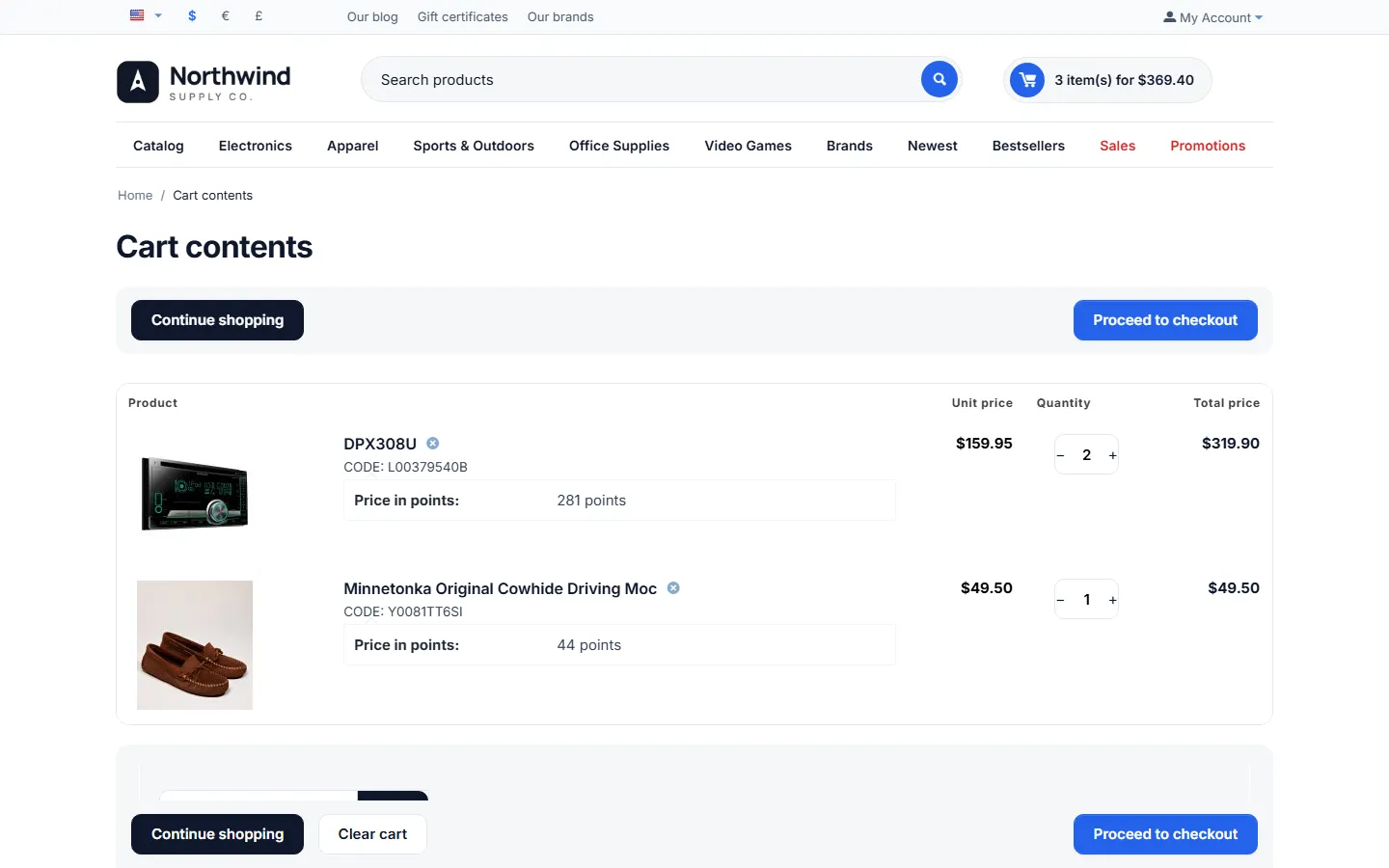Go to the Newest menu item
This screenshot has height=868, width=1389.
pyautogui.click(x=933, y=146)
